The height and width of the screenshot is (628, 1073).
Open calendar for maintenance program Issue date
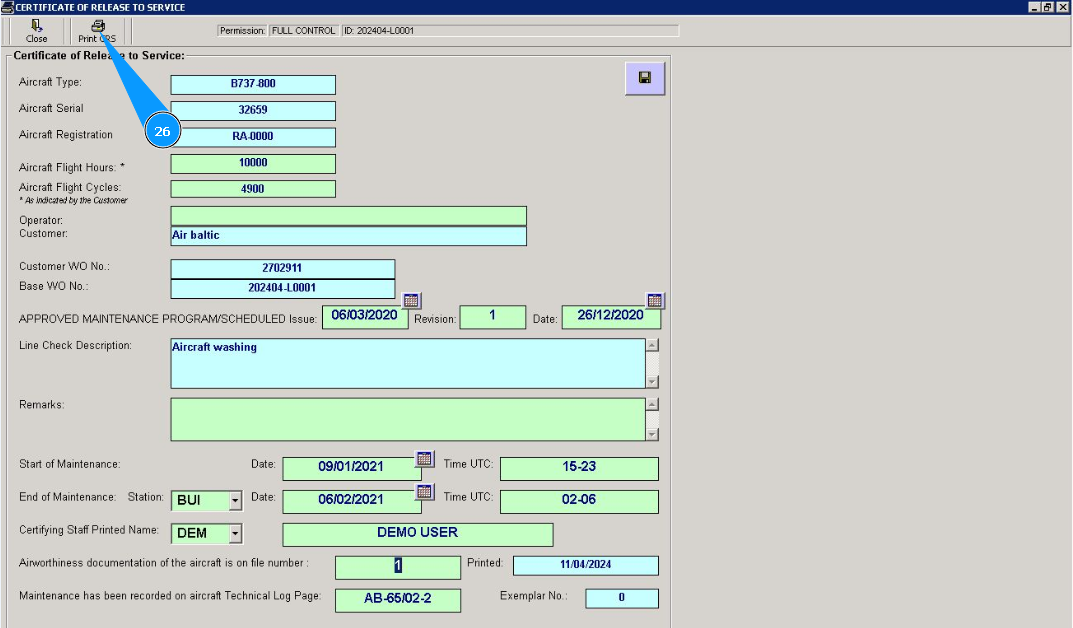[412, 300]
